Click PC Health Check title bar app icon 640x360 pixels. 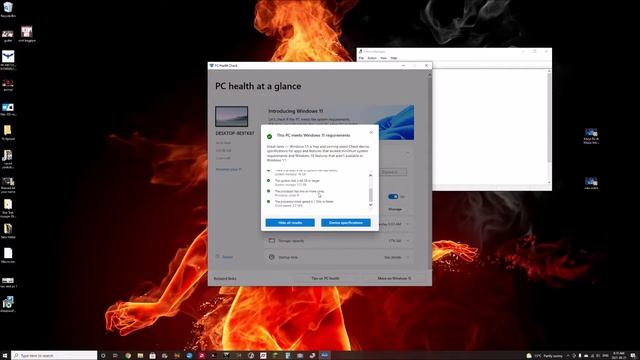(211, 65)
